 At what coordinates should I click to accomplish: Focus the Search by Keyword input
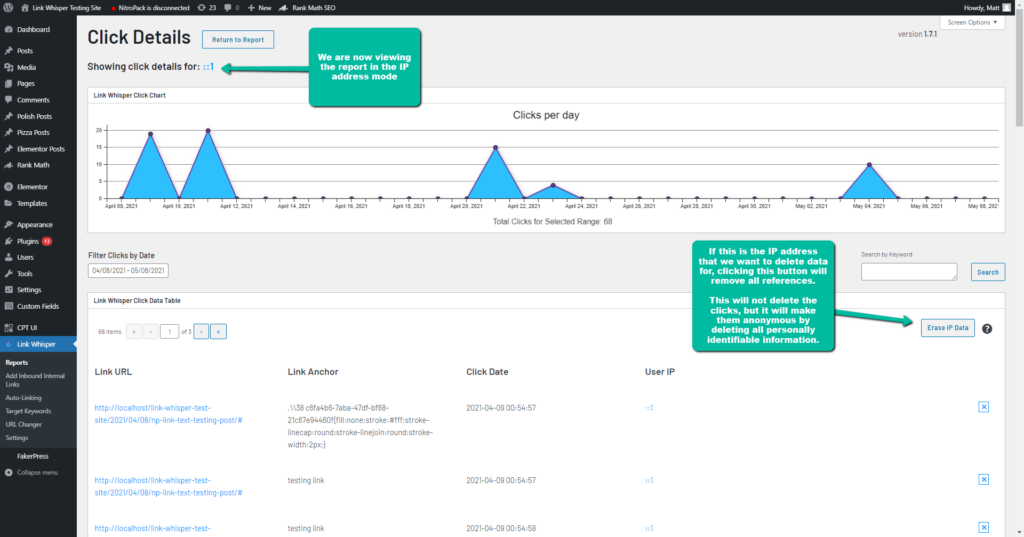pos(909,272)
